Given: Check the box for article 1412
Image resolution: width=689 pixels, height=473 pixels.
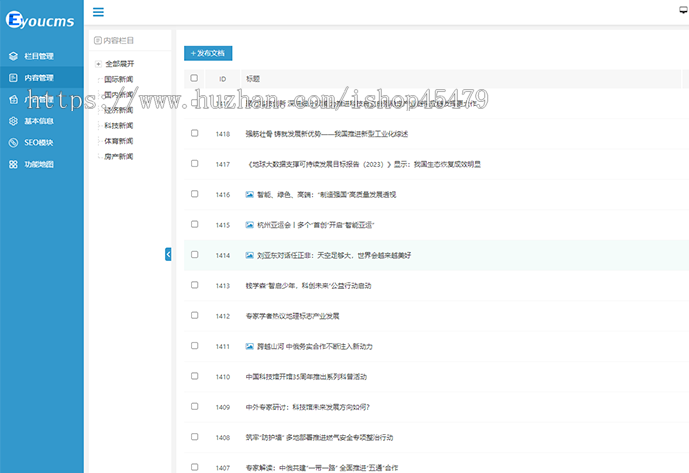Looking at the screenshot, I should pos(195,315).
